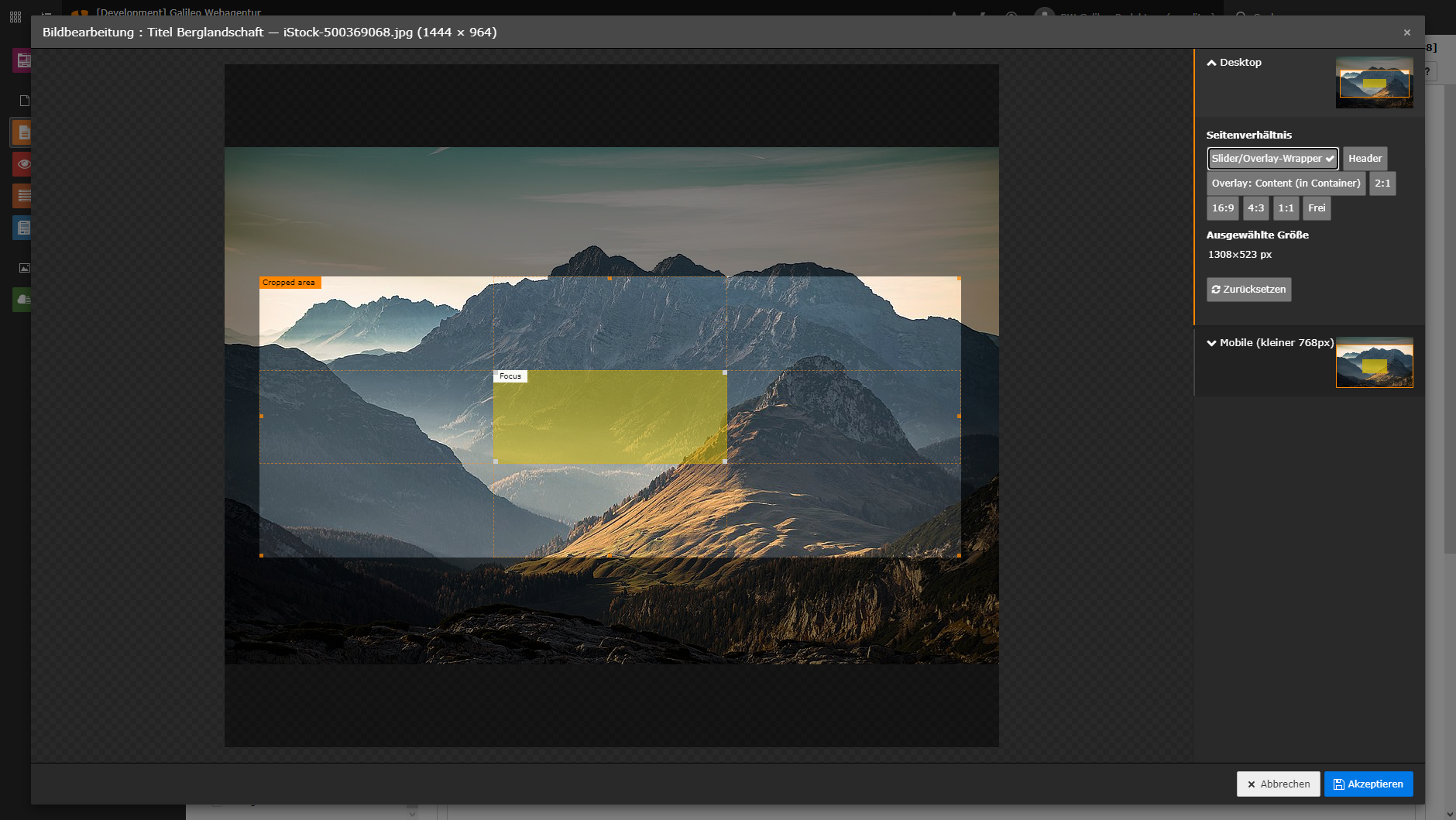Apply changes with the Akzeptieren button
1456x820 pixels.
point(1369,784)
